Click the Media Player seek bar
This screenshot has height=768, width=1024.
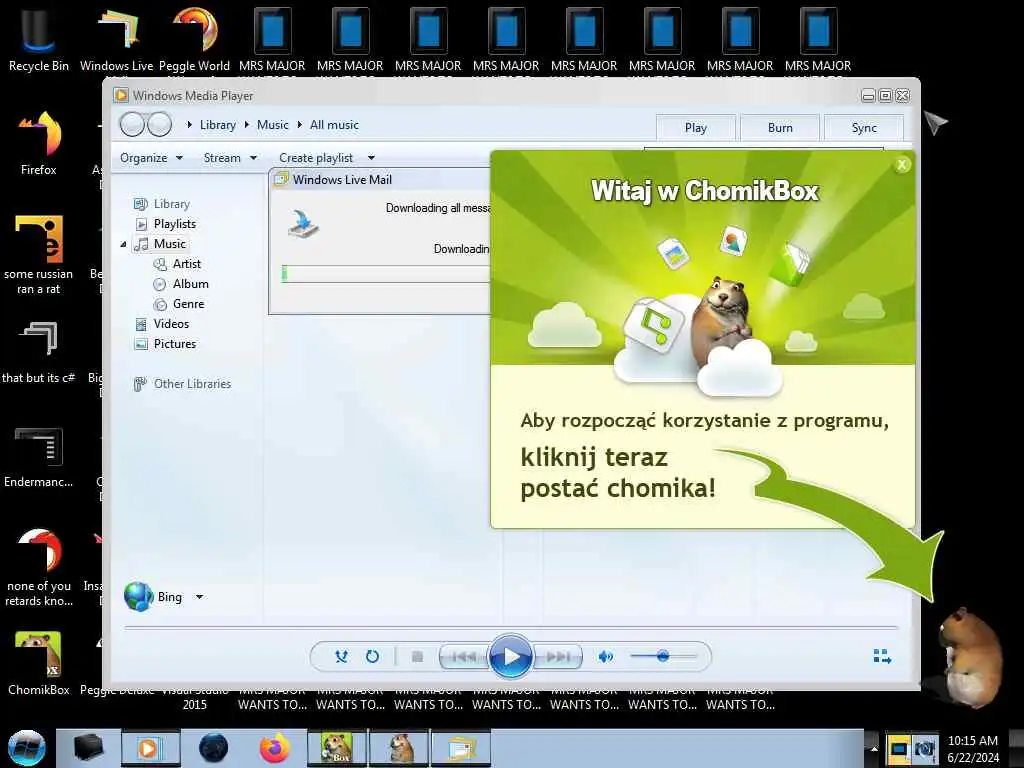511,627
